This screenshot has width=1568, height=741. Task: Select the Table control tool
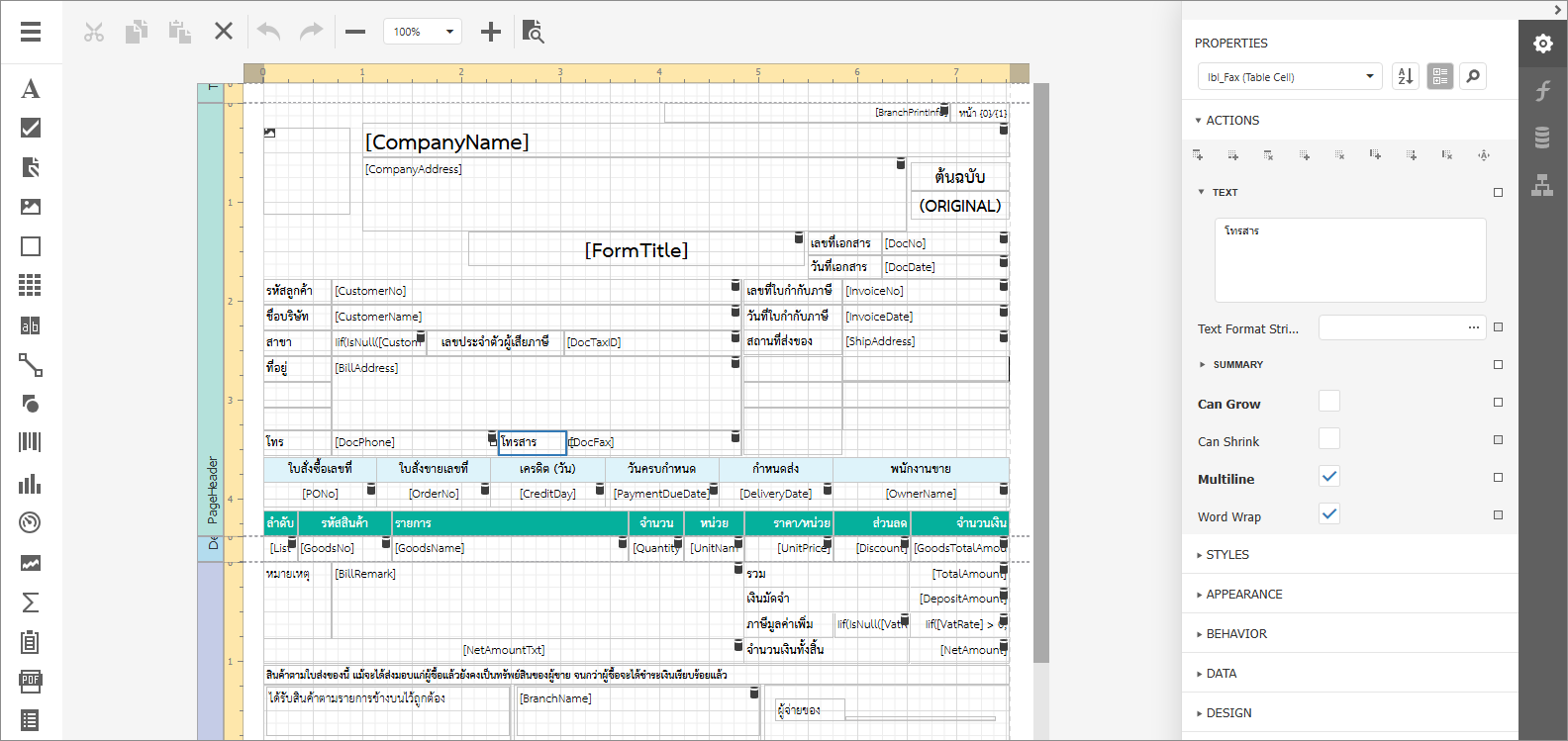(31, 286)
